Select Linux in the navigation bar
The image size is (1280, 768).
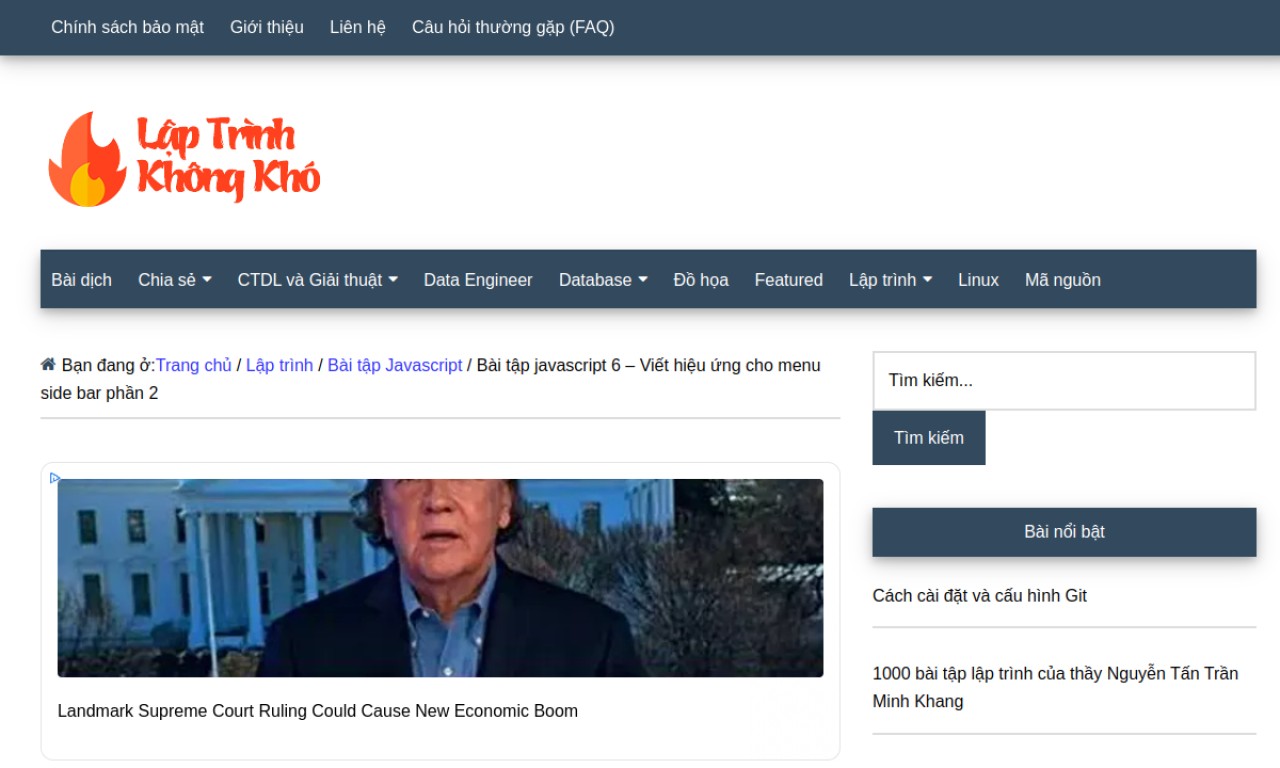point(978,280)
